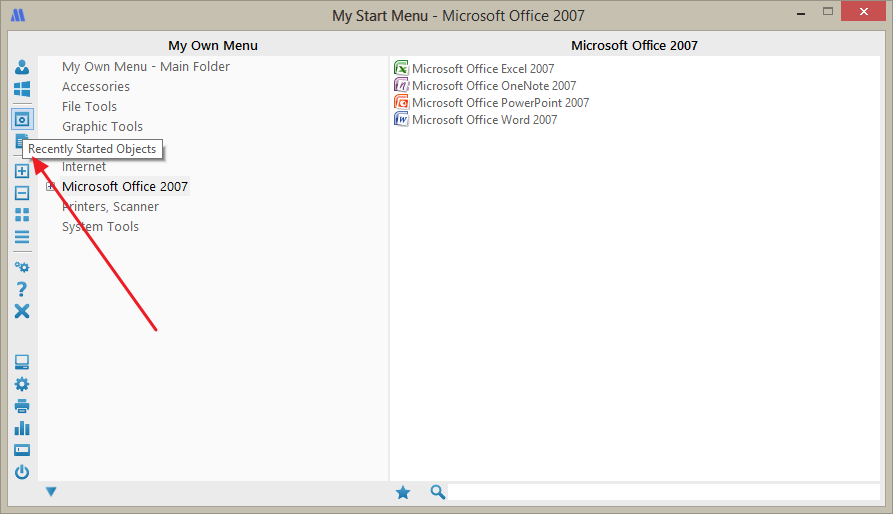Open the user profile icon in the sidebar
This screenshot has height=514, width=893.
[x=22, y=67]
